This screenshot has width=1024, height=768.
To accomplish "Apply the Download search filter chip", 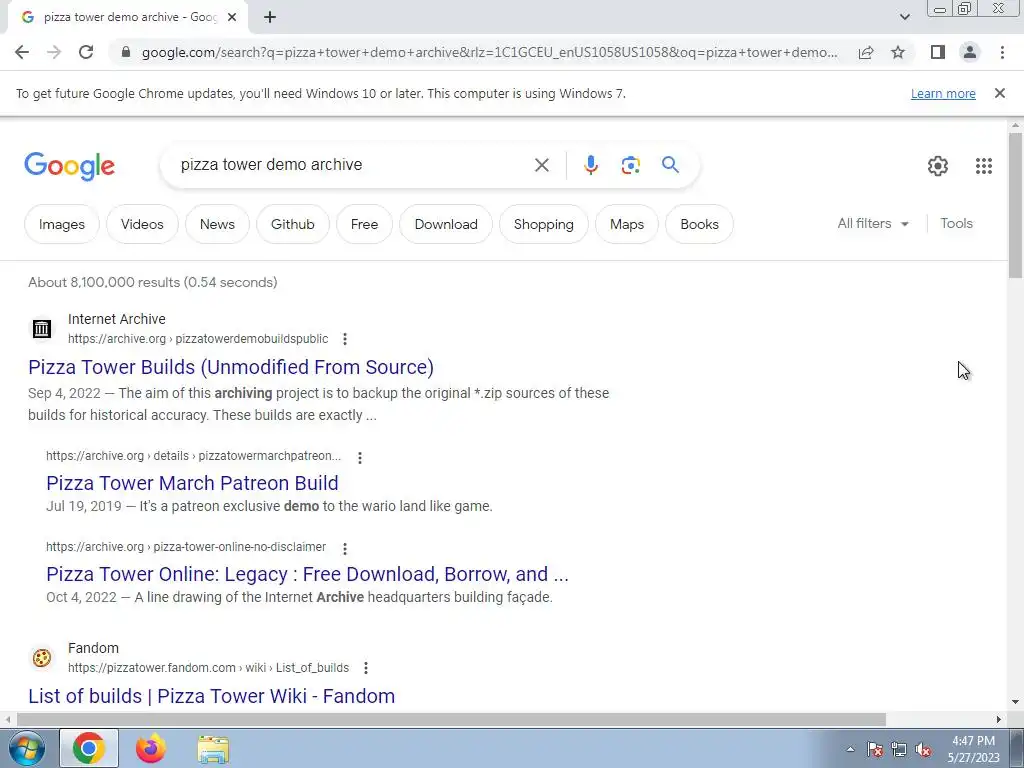I will point(445,224).
